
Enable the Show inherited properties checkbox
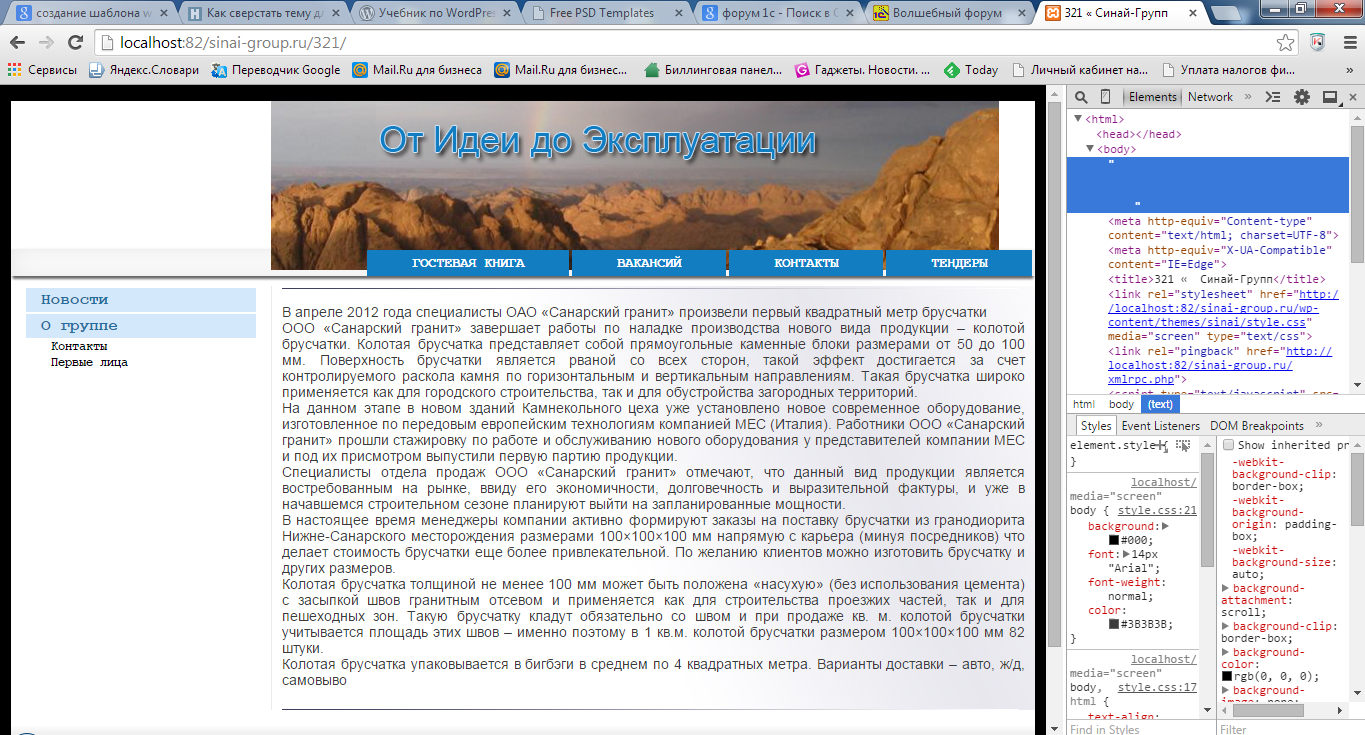[x=1229, y=445]
